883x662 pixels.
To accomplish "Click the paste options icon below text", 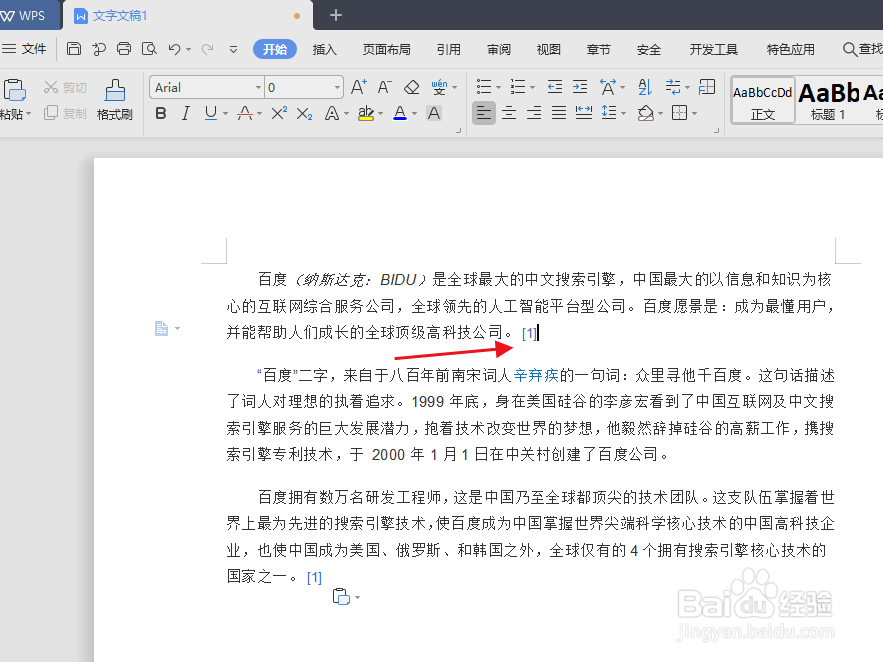I will [341, 596].
